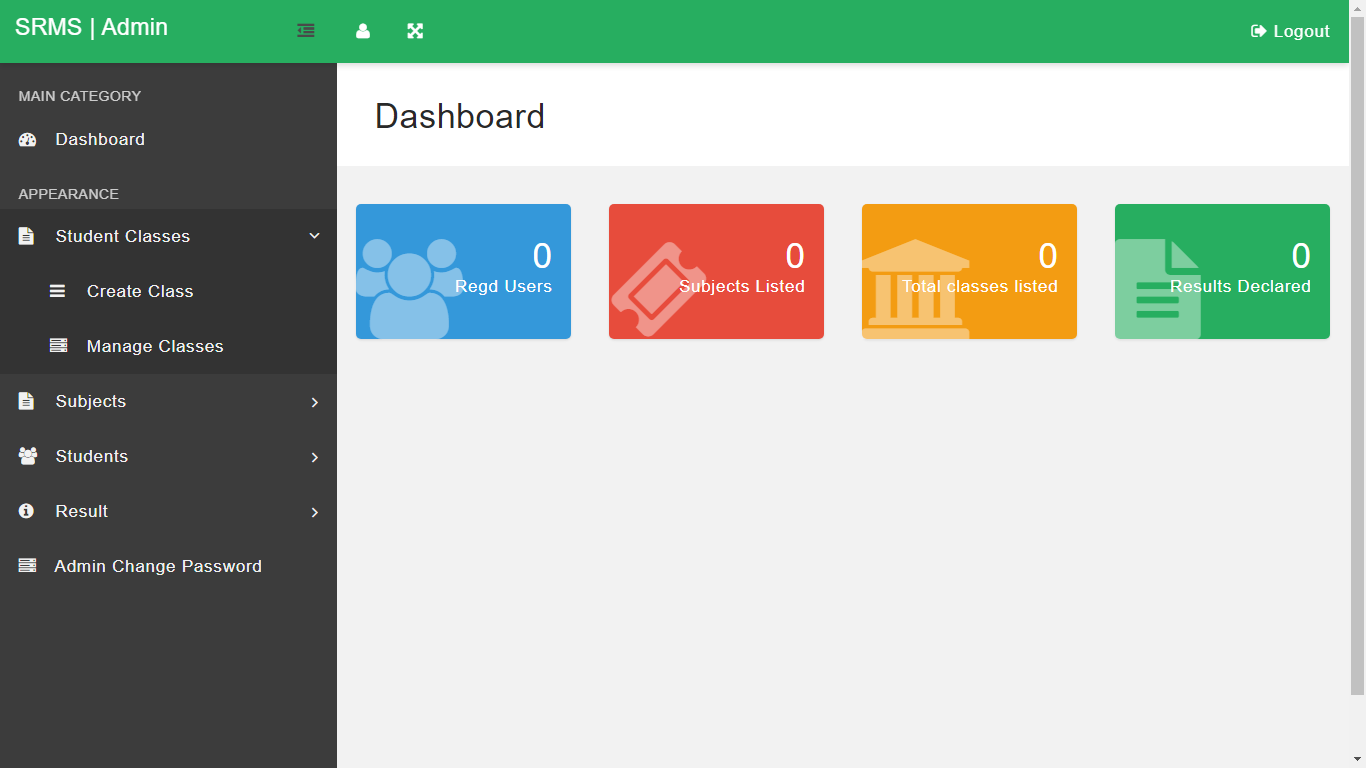Select the Student Classes menu item
The width and height of the screenshot is (1366, 768).
[x=168, y=237]
